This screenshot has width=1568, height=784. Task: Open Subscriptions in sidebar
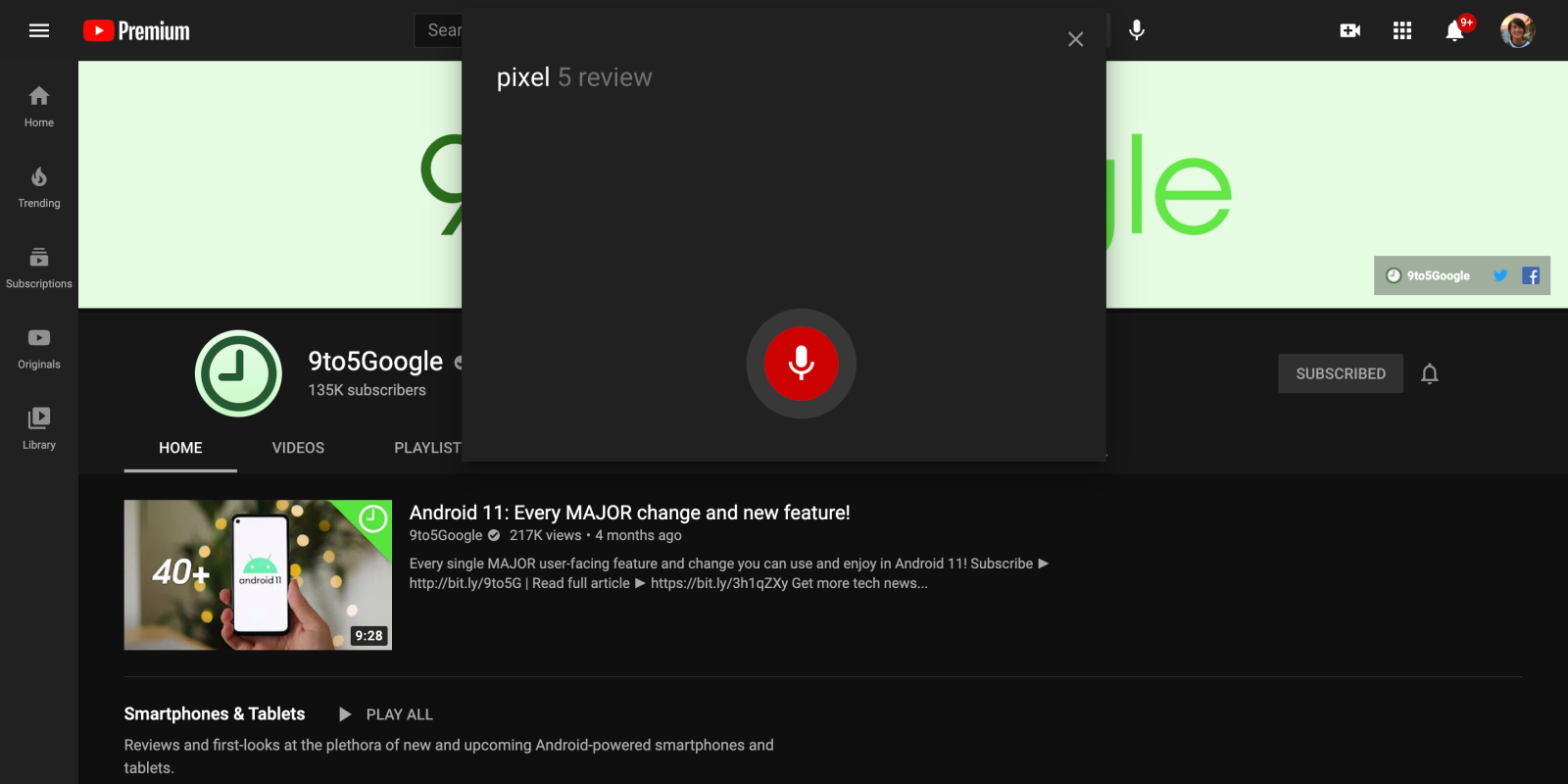[39, 268]
